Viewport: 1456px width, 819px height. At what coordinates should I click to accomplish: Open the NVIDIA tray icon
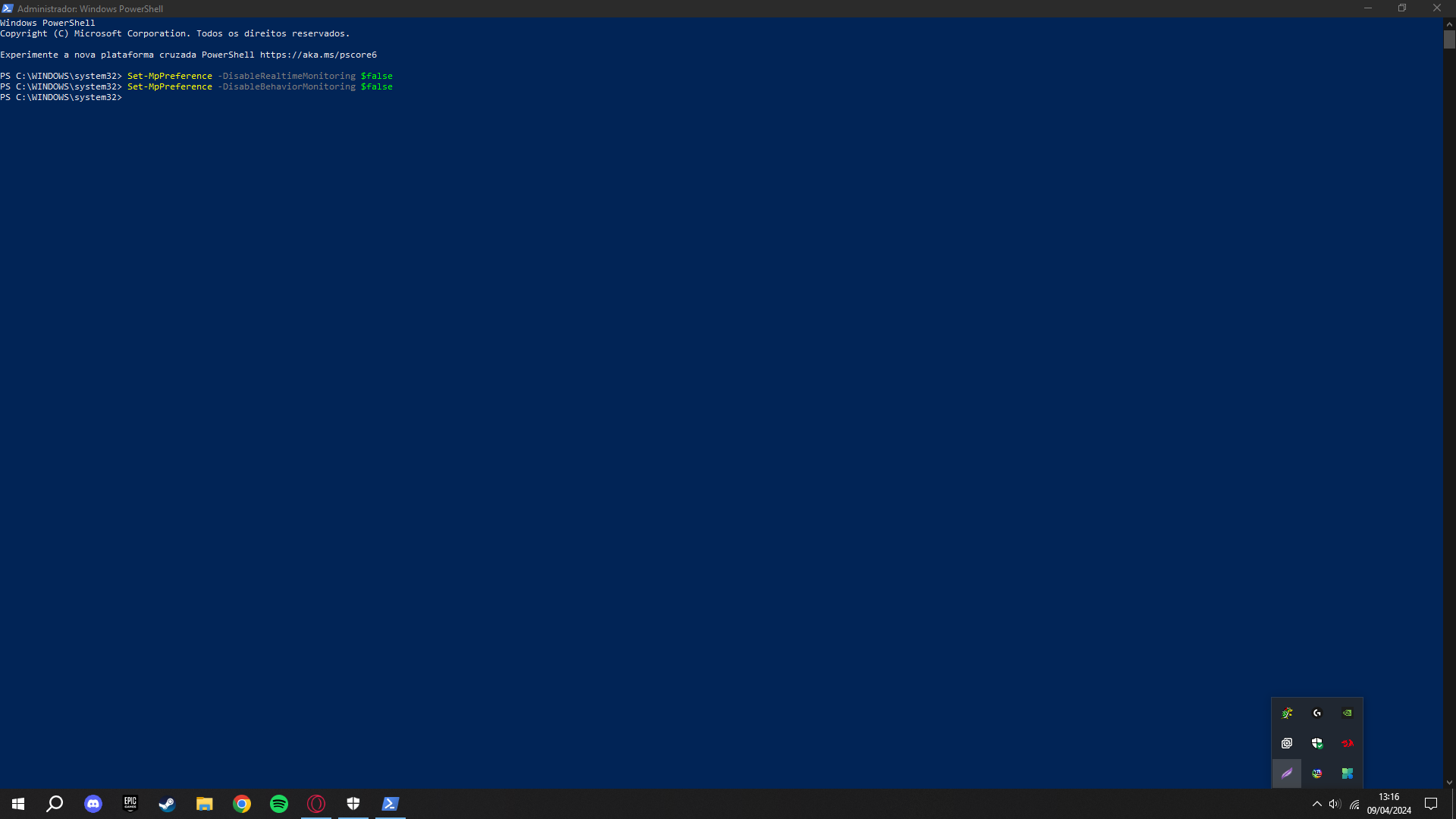pos(1348,713)
